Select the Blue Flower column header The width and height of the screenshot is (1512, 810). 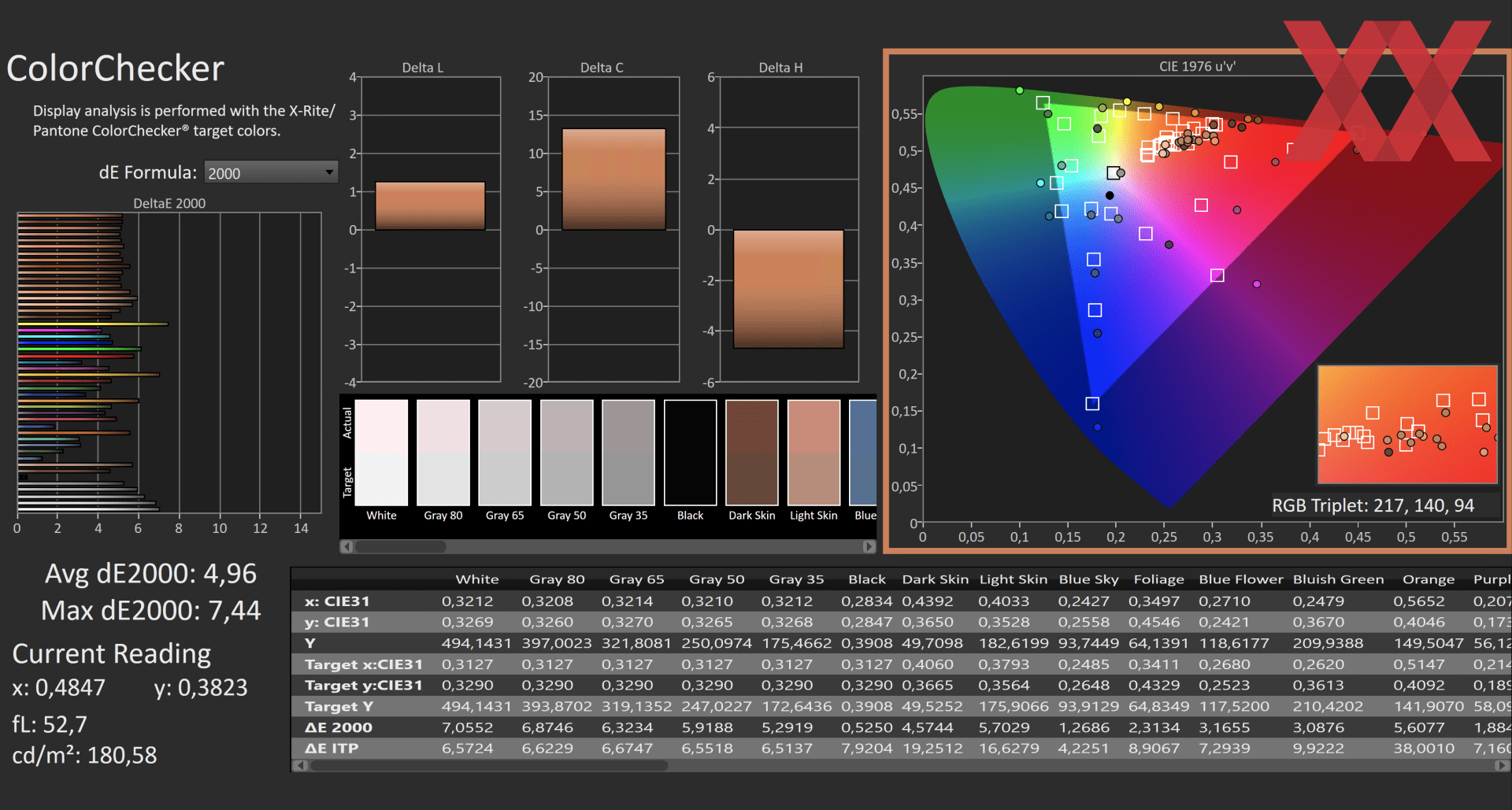tap(1241, 579)
